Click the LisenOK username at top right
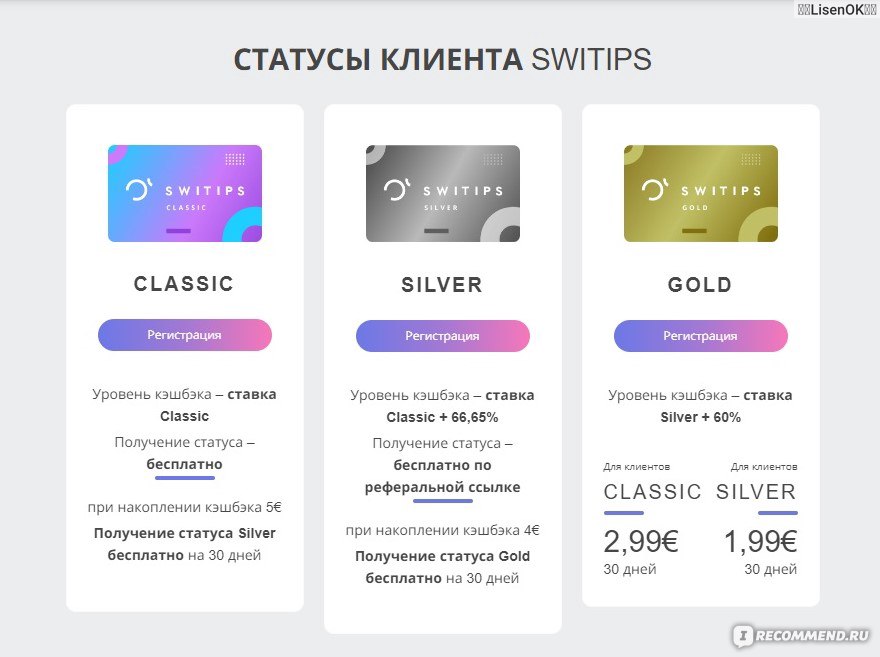The image size is (880, 657). [836, 9]
